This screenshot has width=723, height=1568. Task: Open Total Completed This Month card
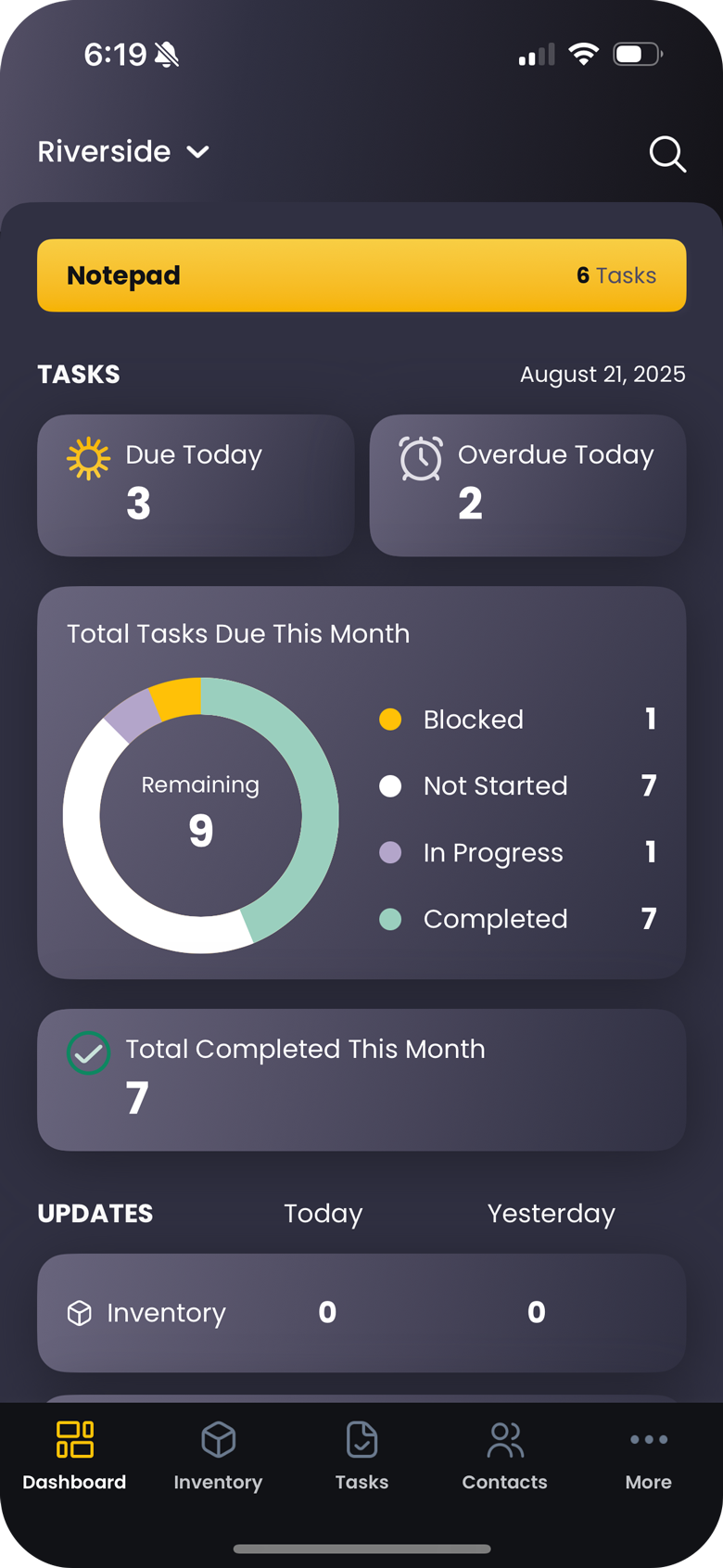pos(361,1079)
